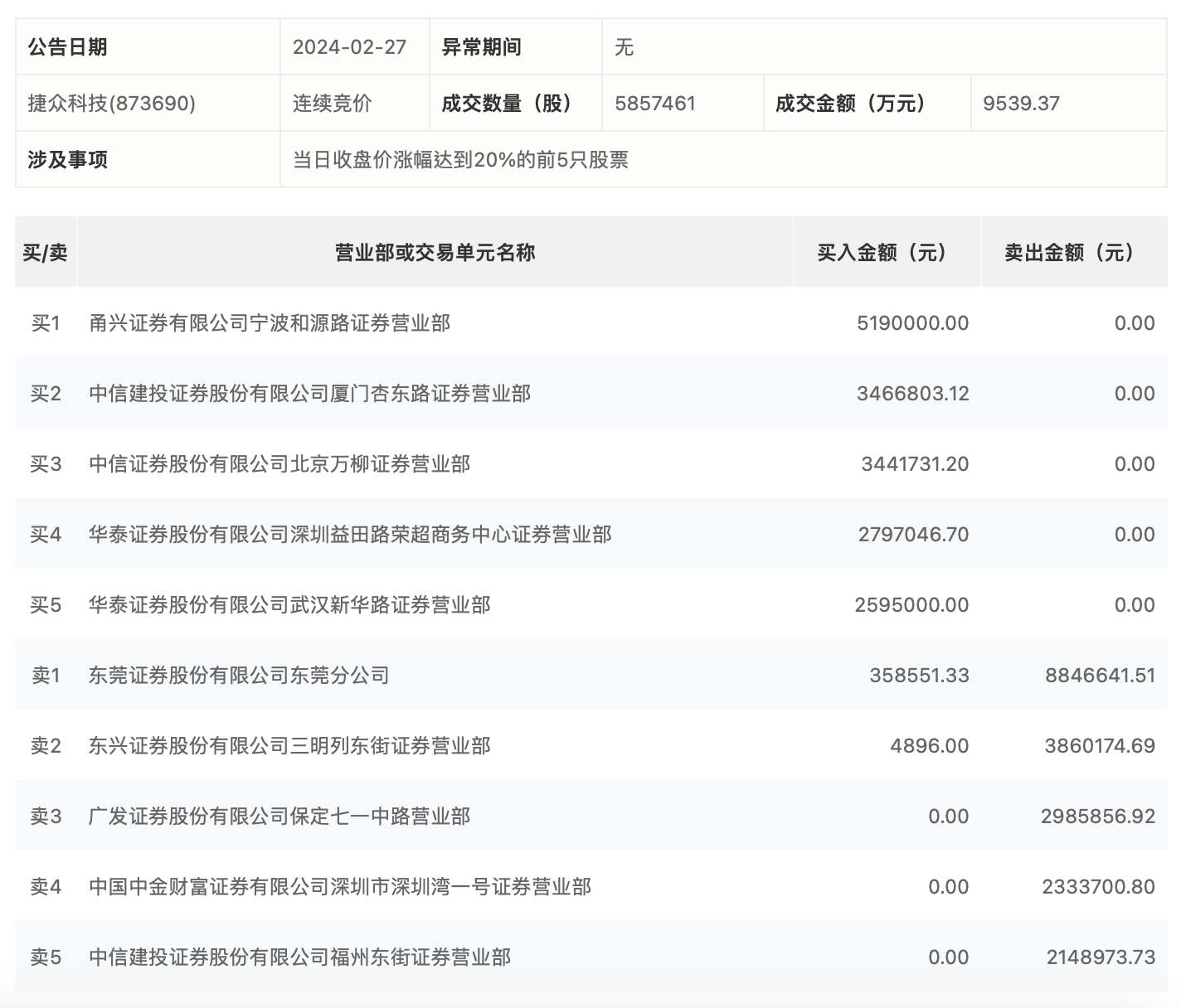The image size is (1181, 1008).
Task: Click the 买4 rank label
Action: pyautogui.click(x=46, y=534)
